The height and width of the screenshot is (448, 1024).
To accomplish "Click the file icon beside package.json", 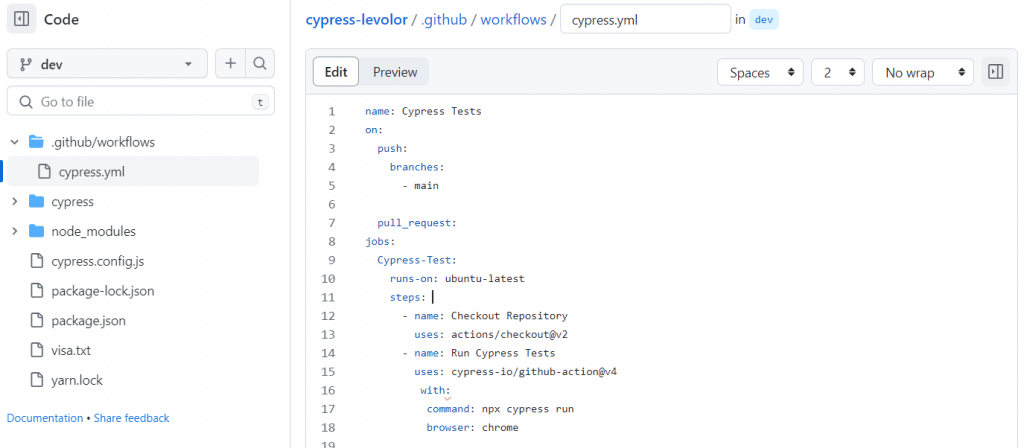I will pyautogui.click(x=37, y=321).
